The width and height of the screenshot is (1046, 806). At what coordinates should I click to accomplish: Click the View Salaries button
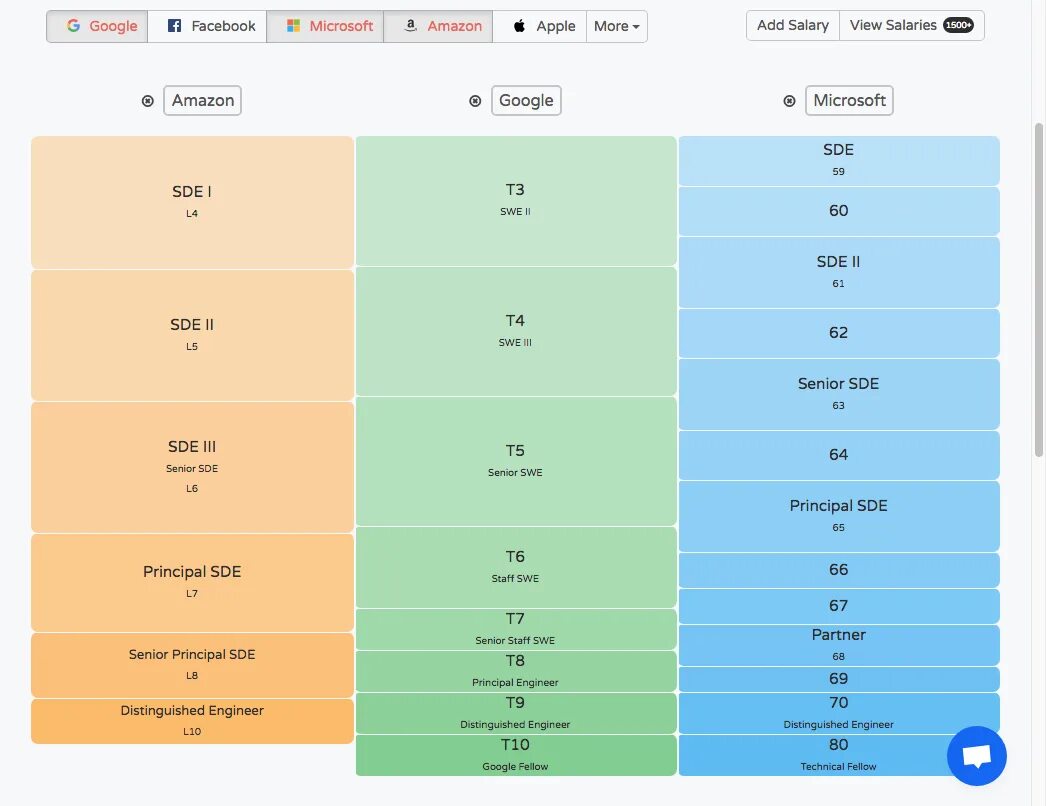click(x=911, y=25)
